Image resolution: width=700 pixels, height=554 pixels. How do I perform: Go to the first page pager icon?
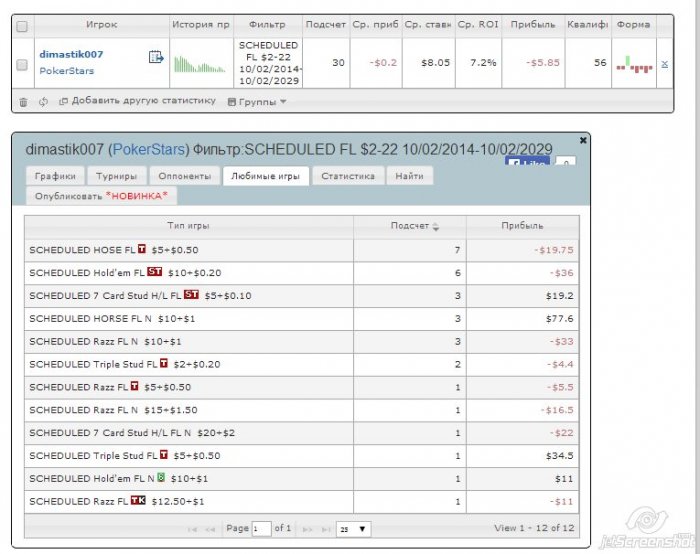coord(192,529)
